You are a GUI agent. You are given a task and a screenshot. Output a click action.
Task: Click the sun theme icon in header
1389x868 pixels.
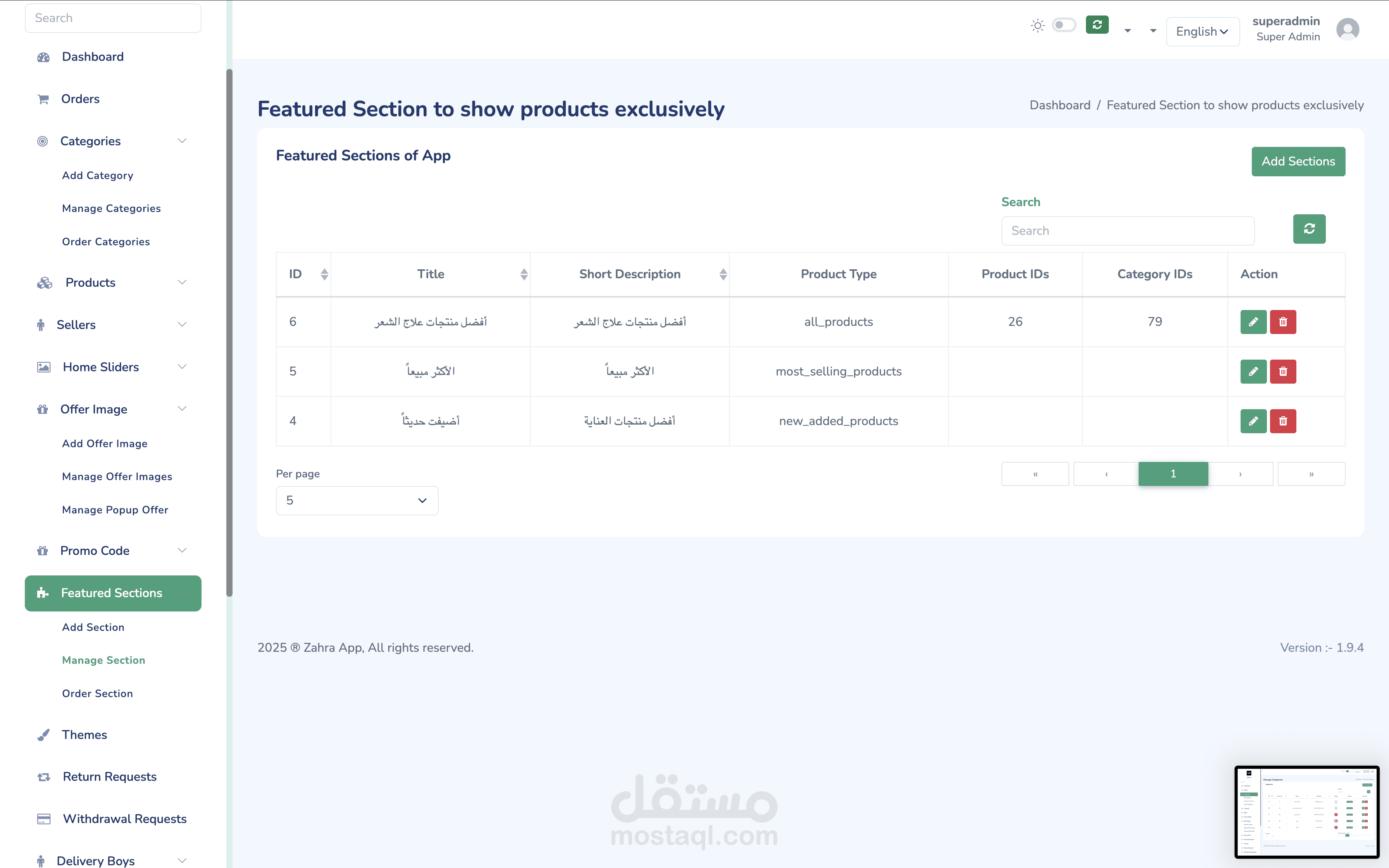click(x=1038, y=25)
